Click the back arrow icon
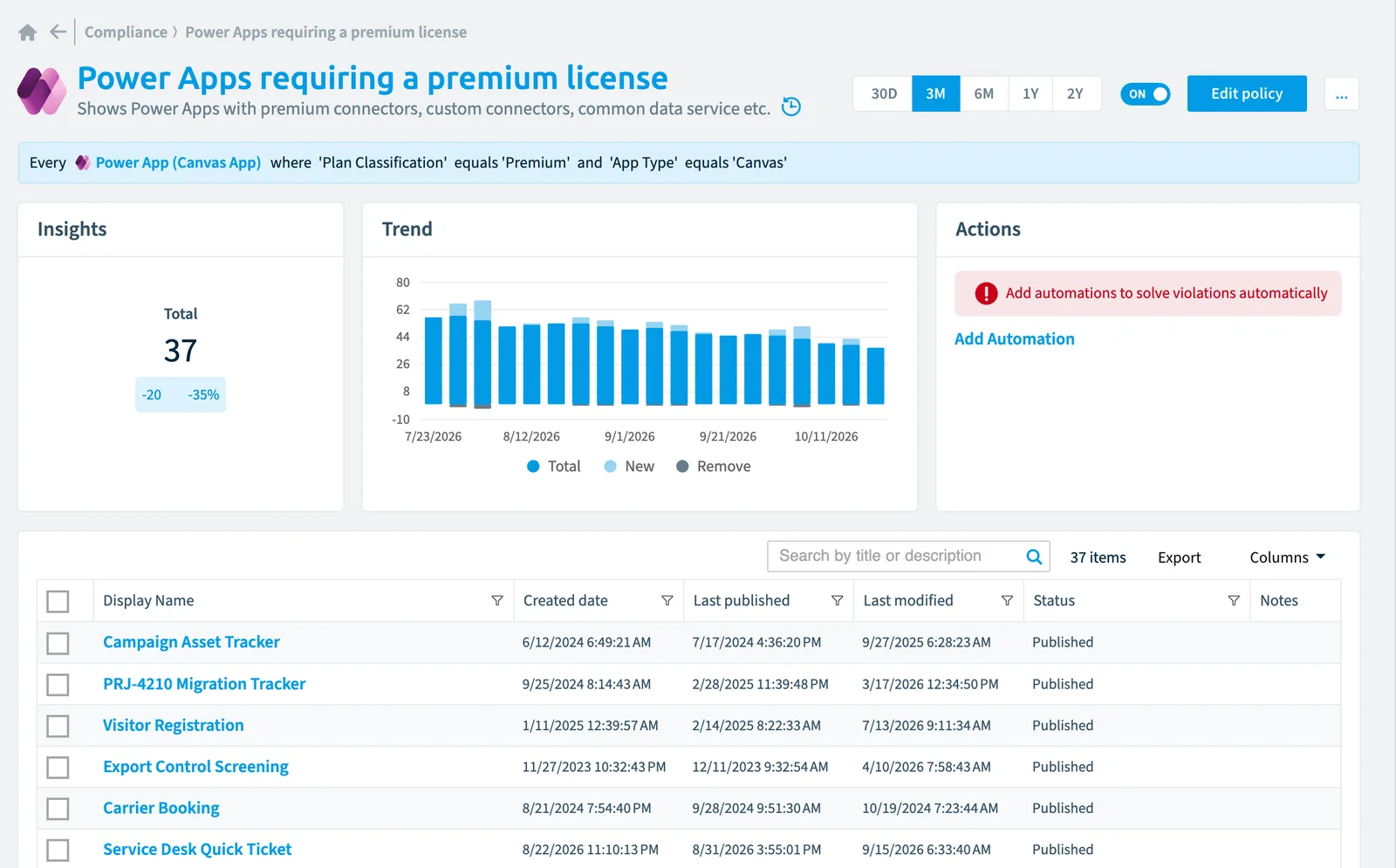Image resolution: width=1396 pixels, height=868 pixels. point(58,32)
